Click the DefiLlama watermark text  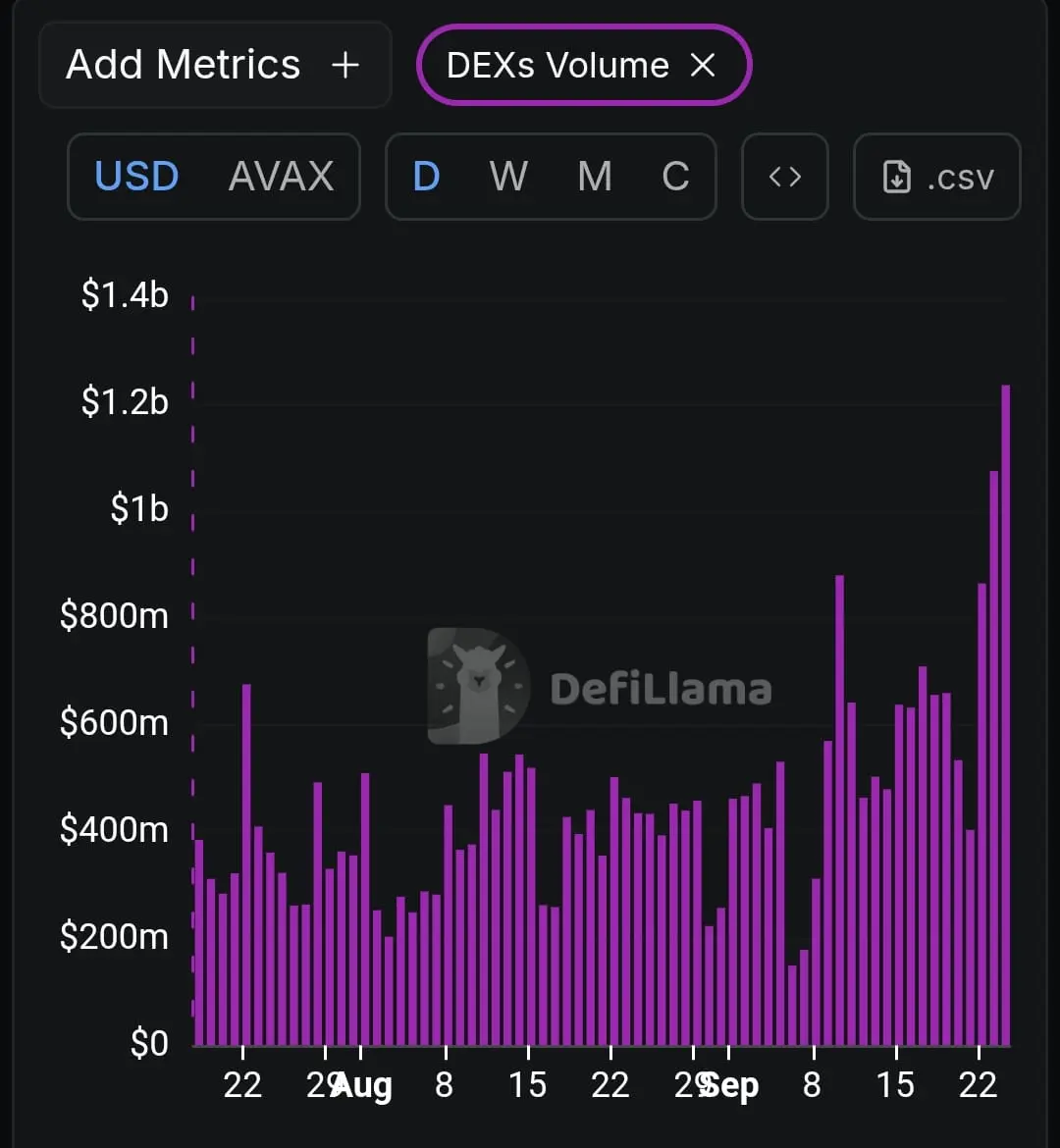click(661, 689)
